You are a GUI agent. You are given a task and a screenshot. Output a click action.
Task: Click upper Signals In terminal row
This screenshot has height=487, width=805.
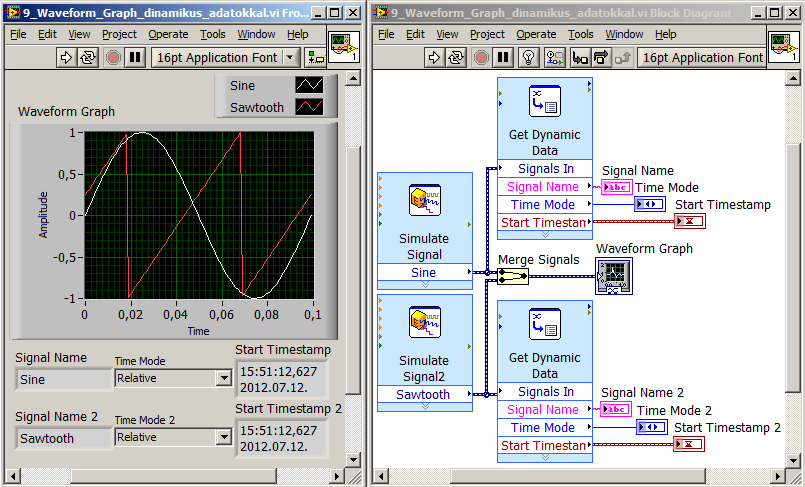545,168
